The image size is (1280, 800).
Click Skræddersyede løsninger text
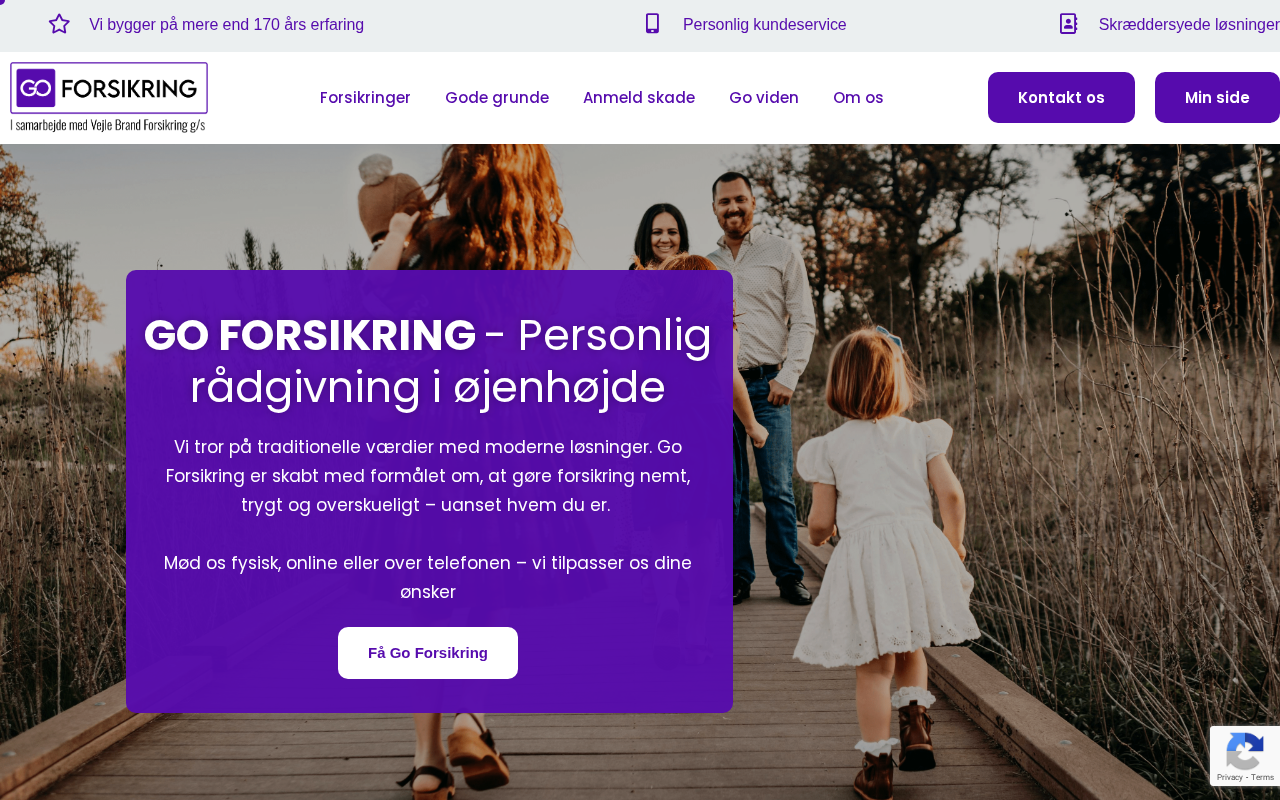(1189, 24)
